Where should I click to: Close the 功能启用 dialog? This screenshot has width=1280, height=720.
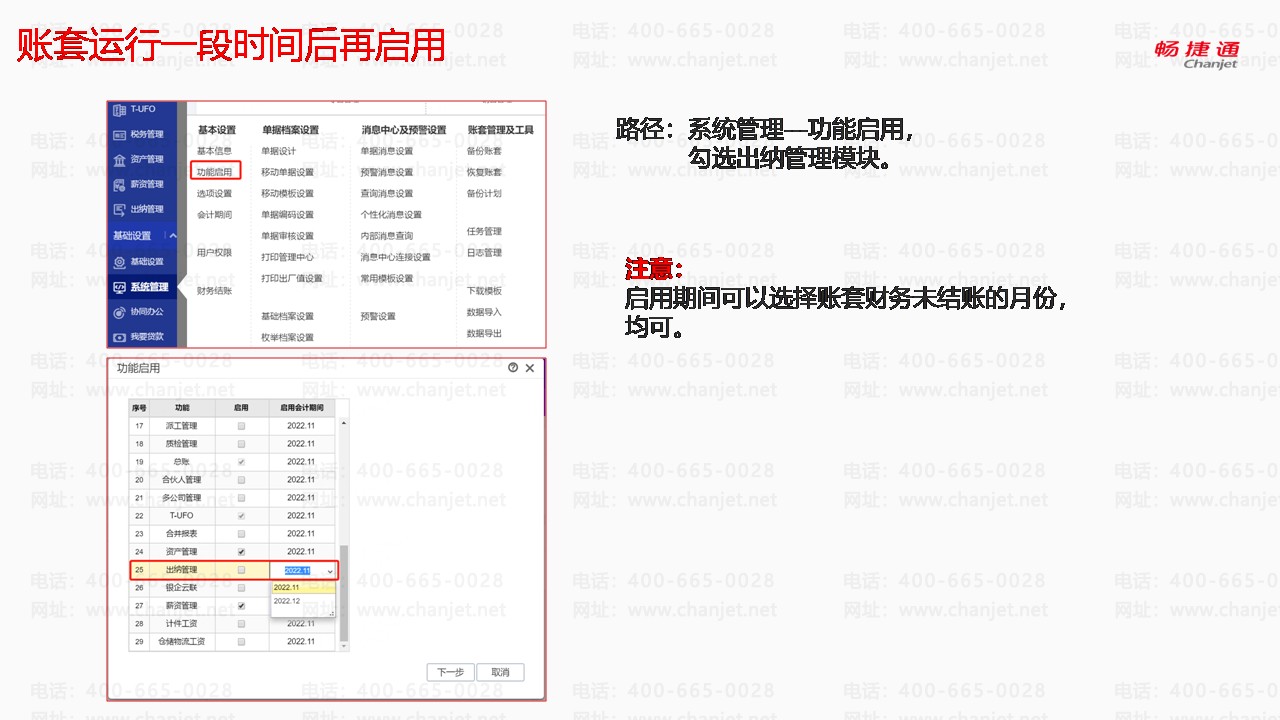point(530,368)
